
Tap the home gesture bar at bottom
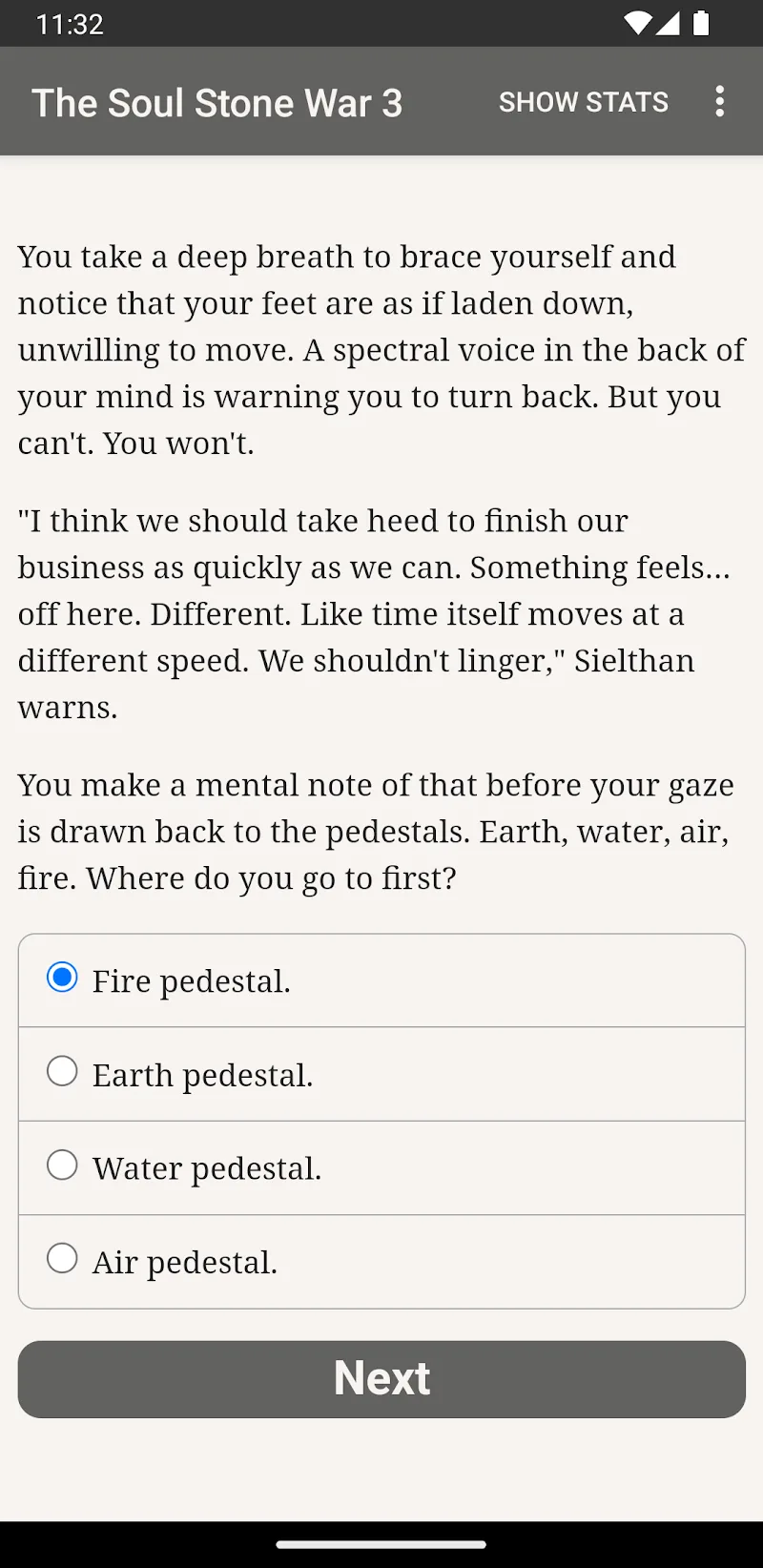point(381,1544)
